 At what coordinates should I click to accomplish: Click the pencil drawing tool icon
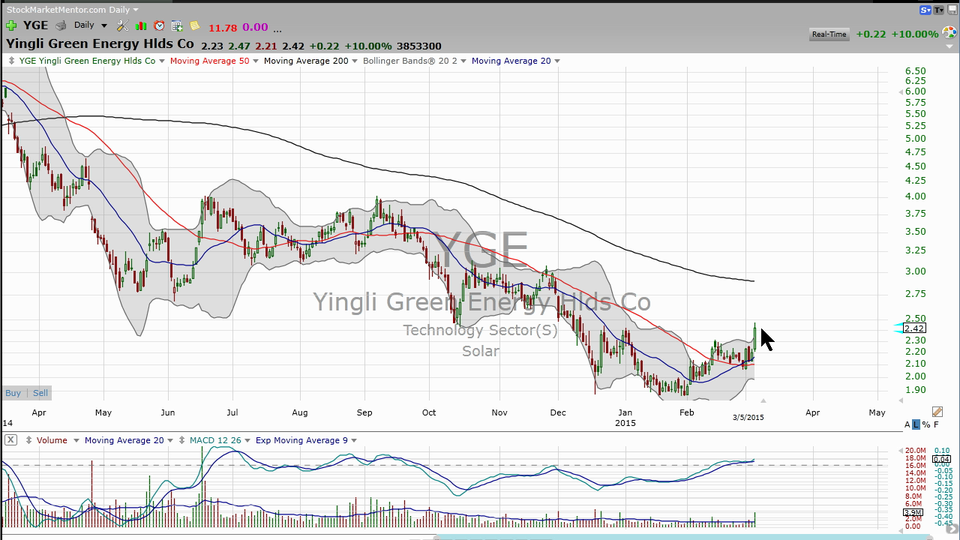(937, 411)
